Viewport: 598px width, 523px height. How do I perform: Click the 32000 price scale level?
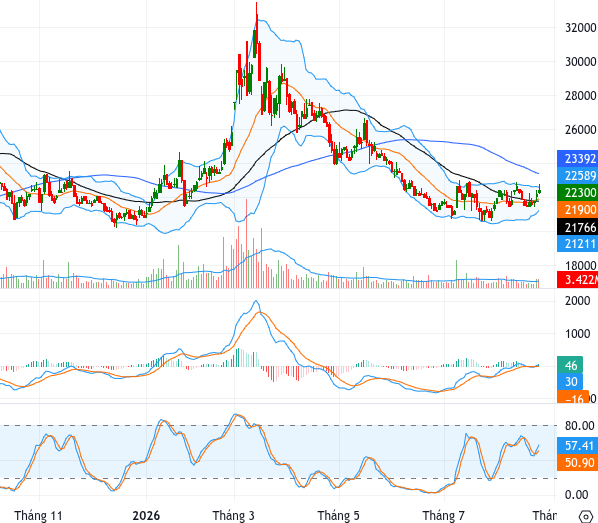tap(580, 27)
